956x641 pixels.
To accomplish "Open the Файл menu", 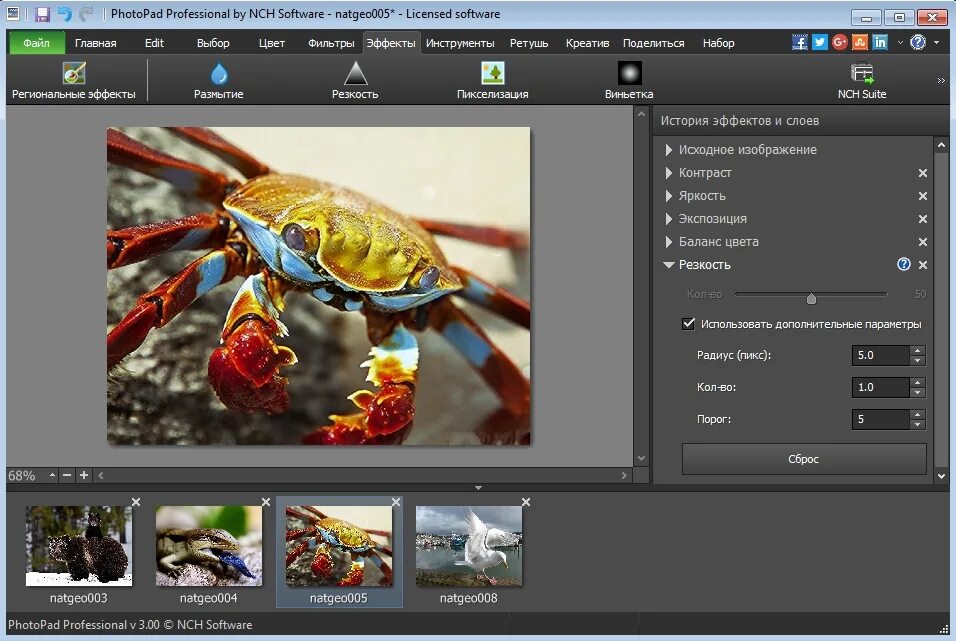I will (37, 43).
